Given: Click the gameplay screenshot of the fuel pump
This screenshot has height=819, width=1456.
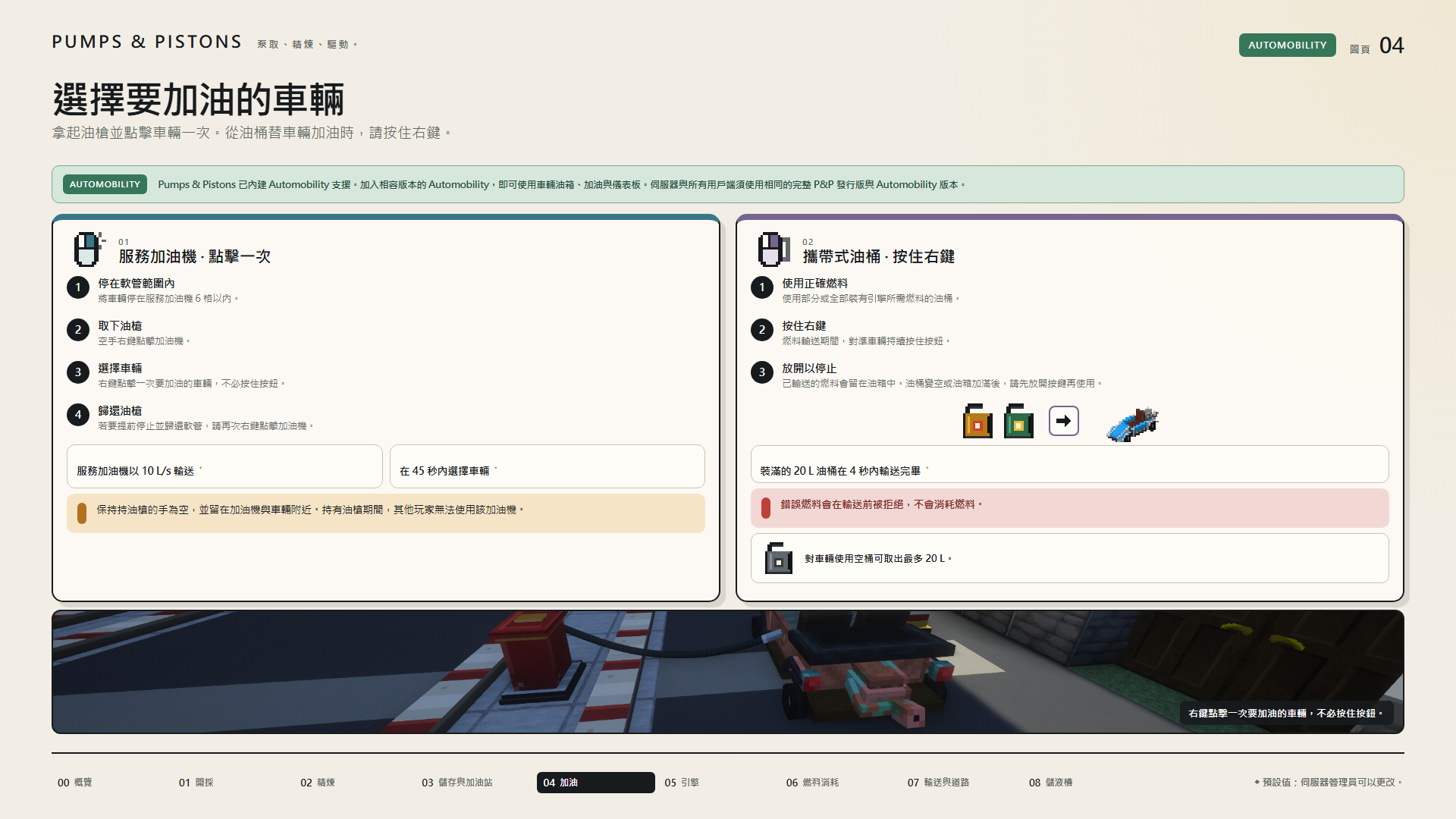Looking at the screenshot, I should click(728, 672).
